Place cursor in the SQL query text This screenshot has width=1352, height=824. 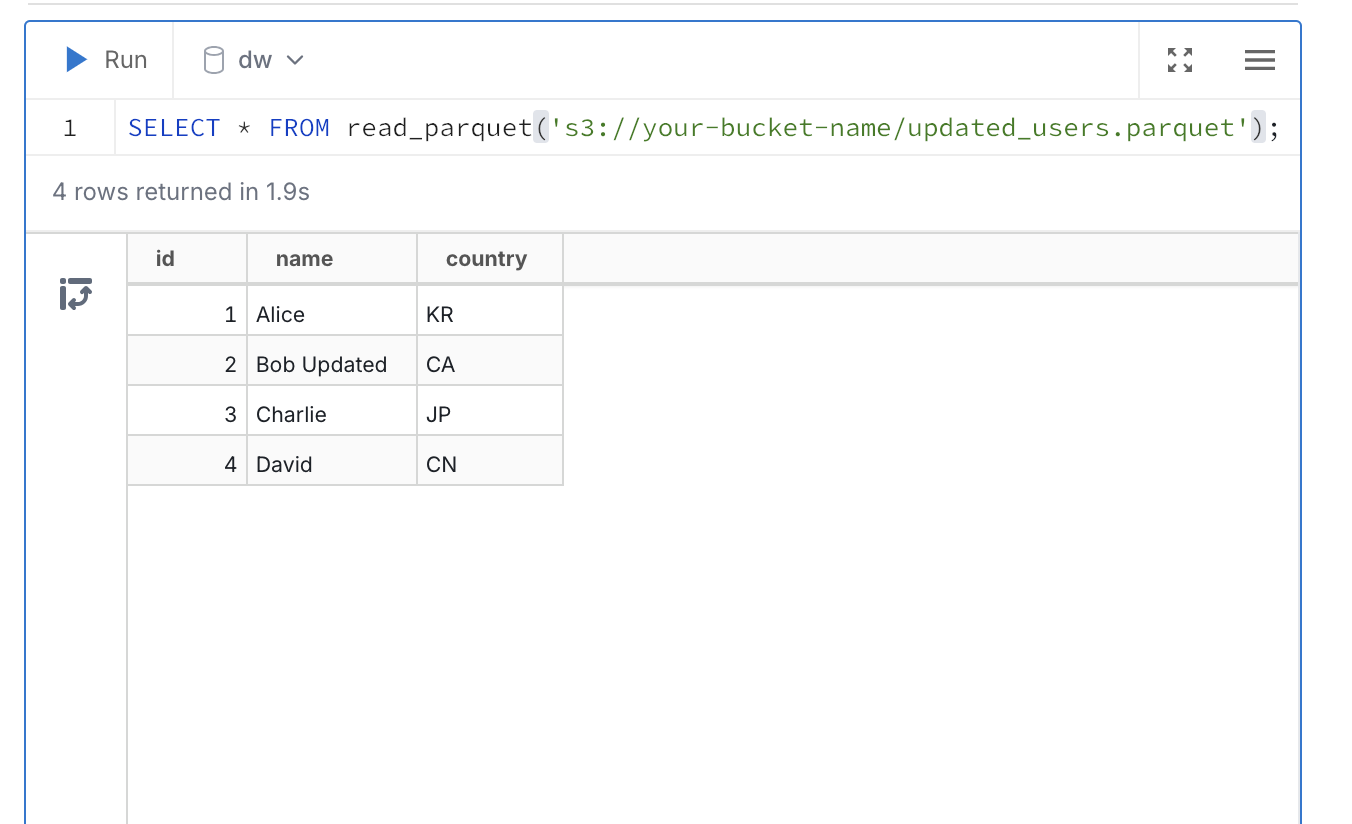click(x=300, y=127)
